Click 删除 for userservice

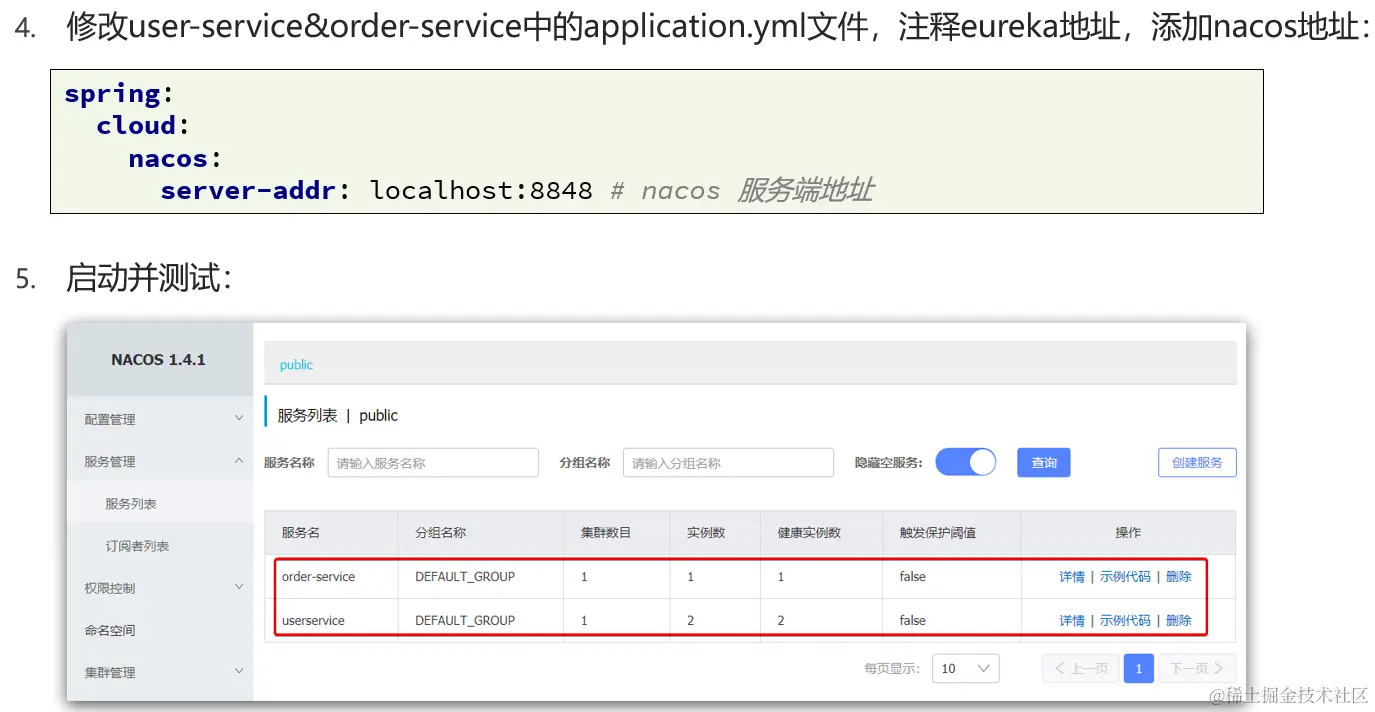click(x=1179, y=621)
